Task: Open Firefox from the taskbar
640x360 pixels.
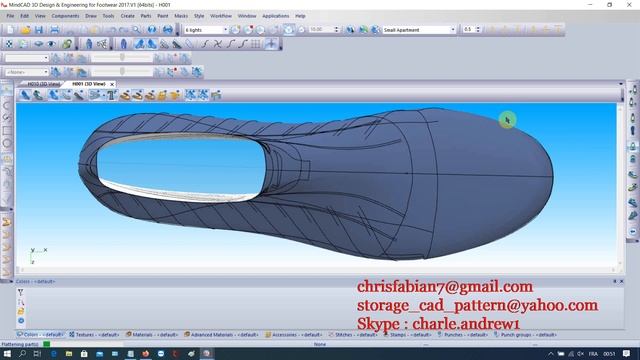Action: pos(145,354)
